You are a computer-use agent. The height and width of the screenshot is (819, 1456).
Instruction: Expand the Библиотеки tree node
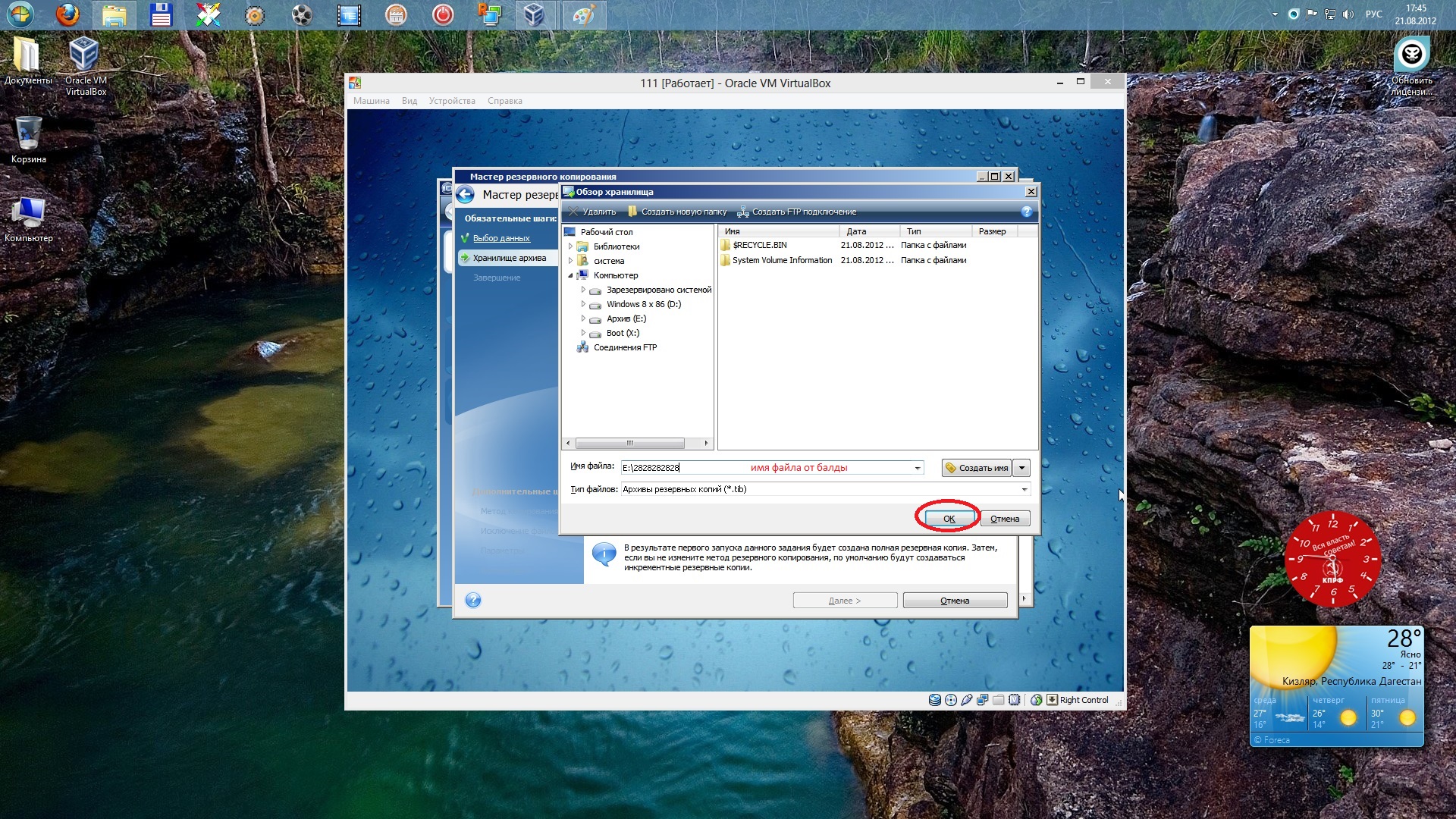click(570, 246)
